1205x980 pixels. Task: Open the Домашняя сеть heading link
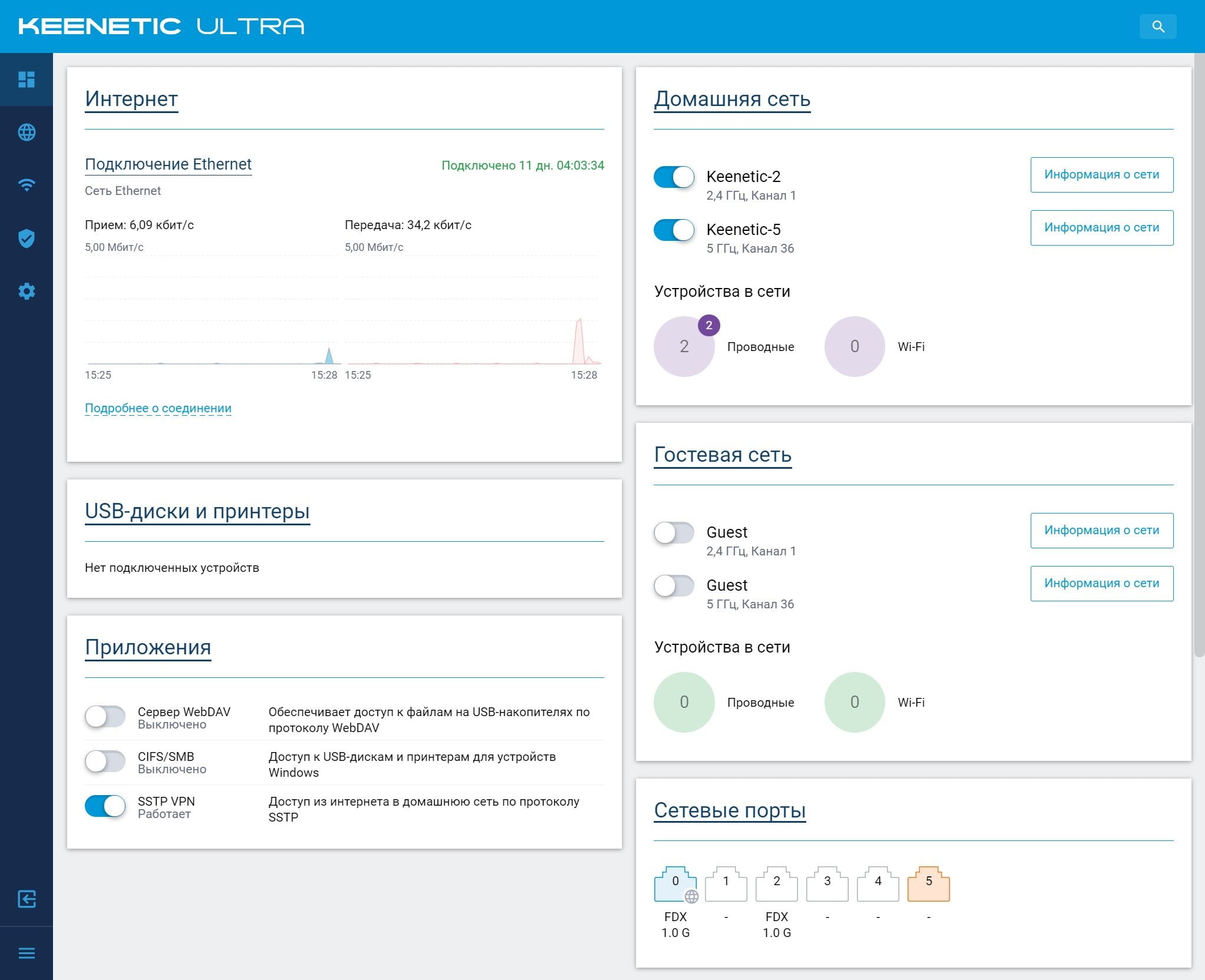(x=732, y=99)
